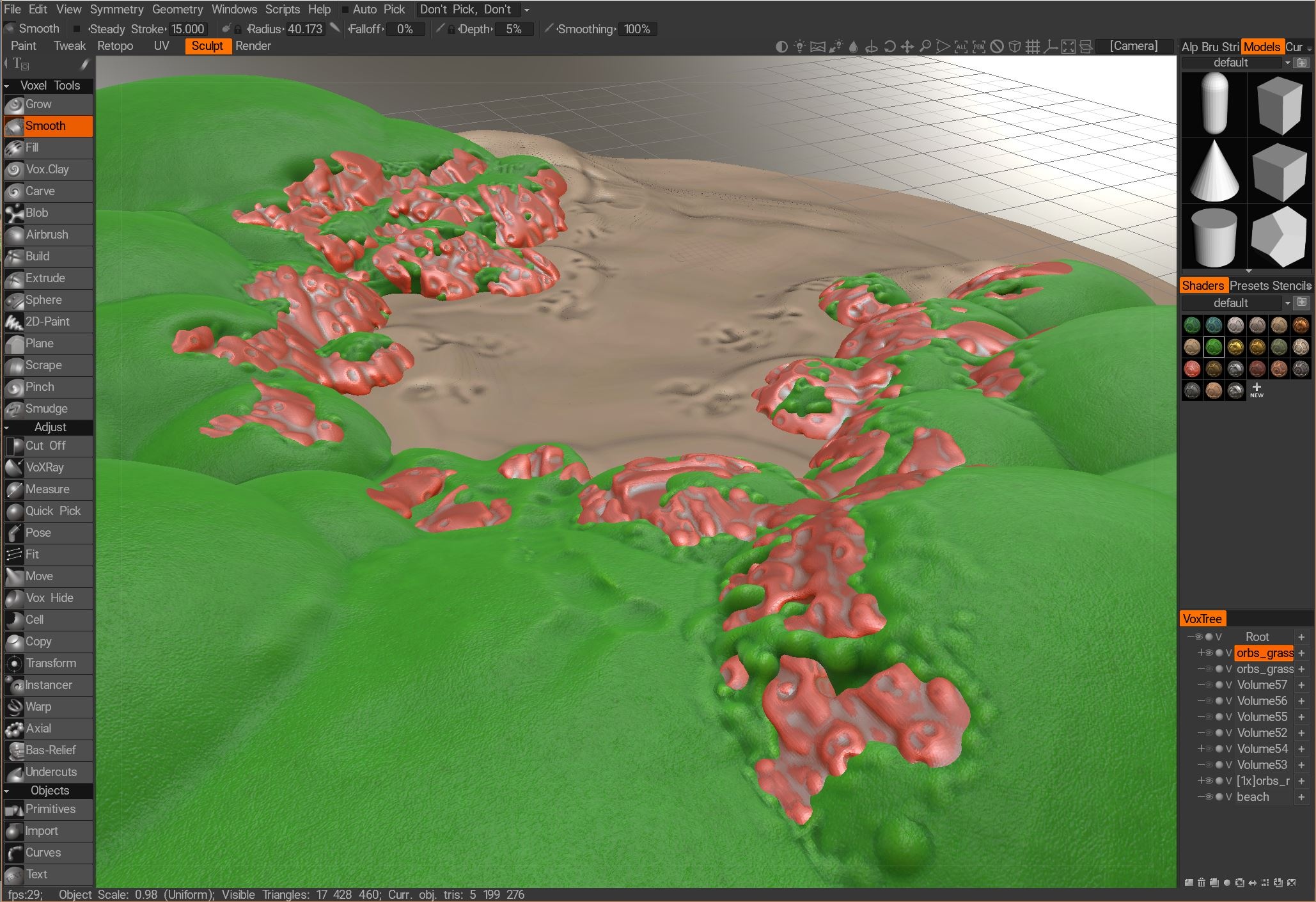Click the fullscreen viewport icon
The width and height of the screenshot is (1316, 902).
tap(1068, 47)
